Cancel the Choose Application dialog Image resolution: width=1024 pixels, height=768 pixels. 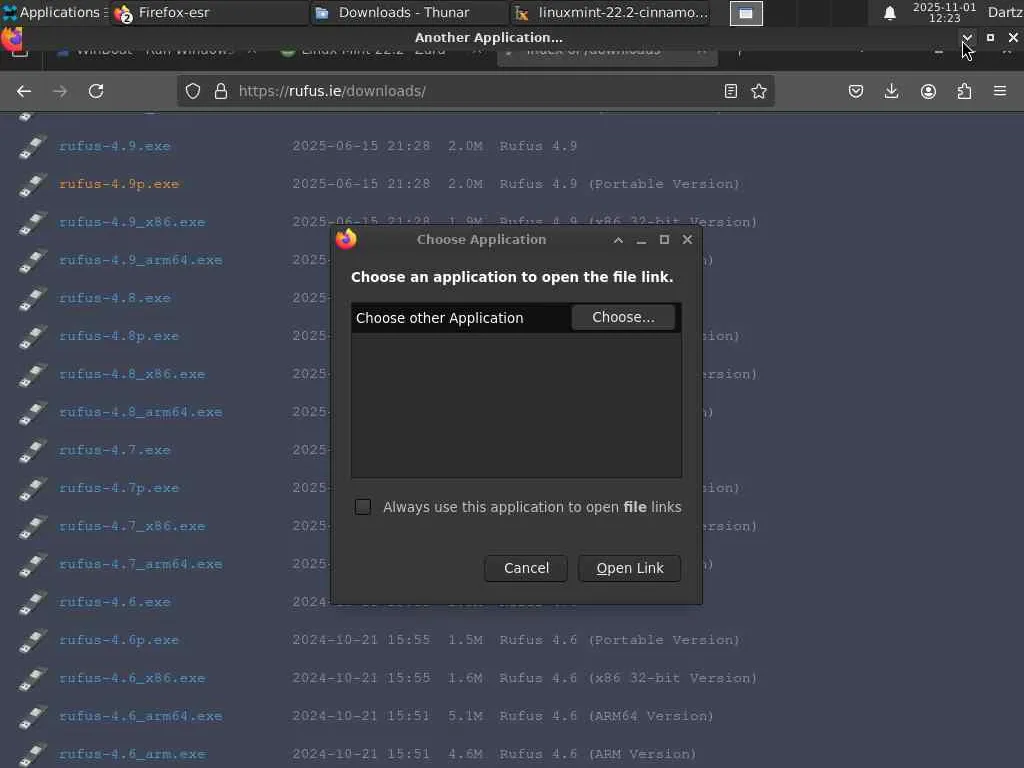coord(526,568)
